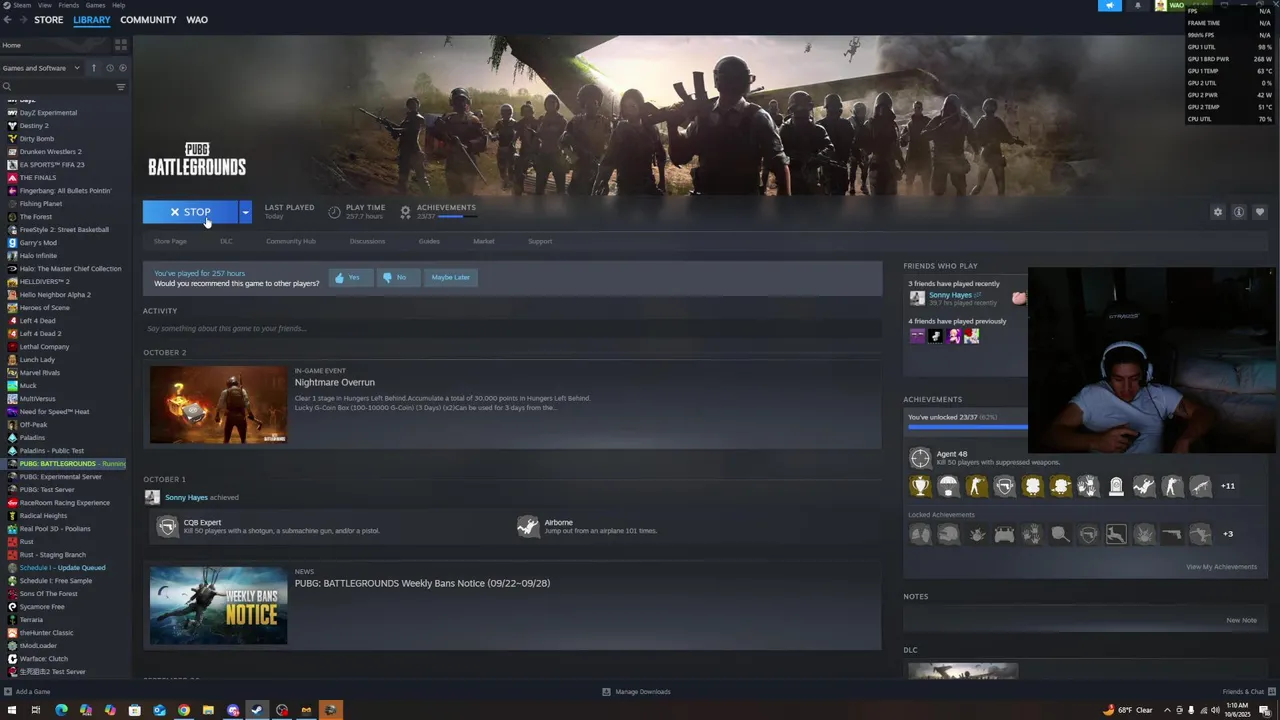Click the unlocked 23/37 achievements progress bar
The image size is (1280, 720).
pyautogui.click(x=967, y=427)
